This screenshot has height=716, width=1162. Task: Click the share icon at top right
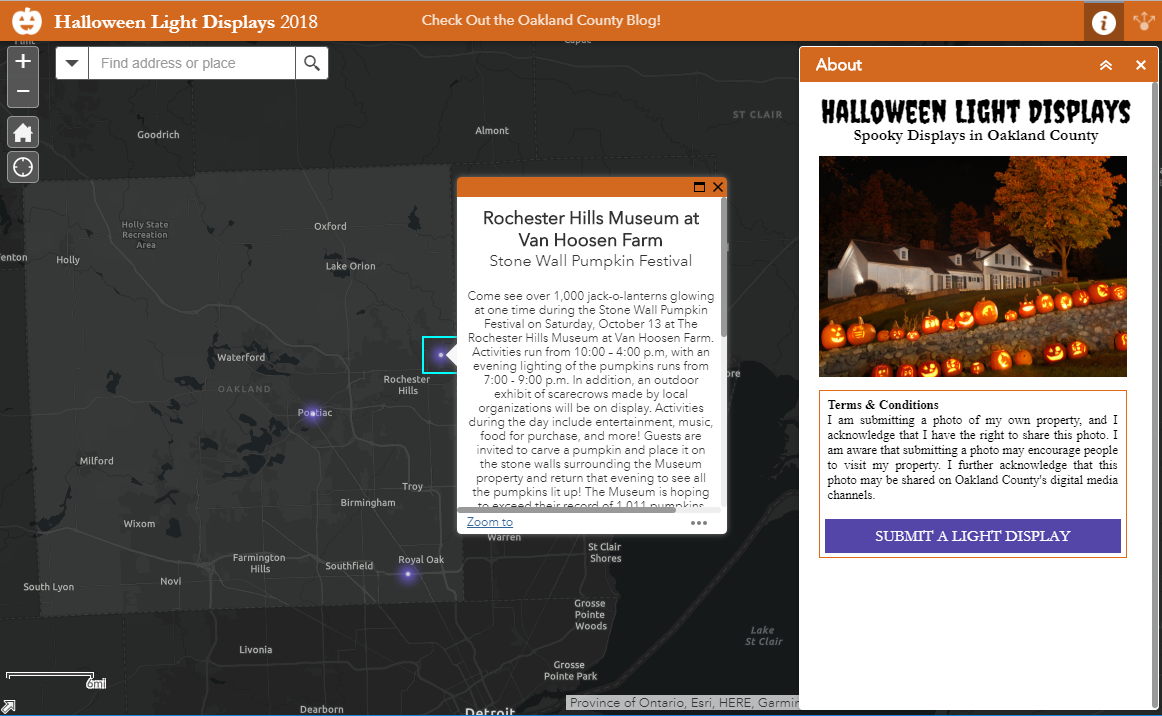tap(1142, 20)
